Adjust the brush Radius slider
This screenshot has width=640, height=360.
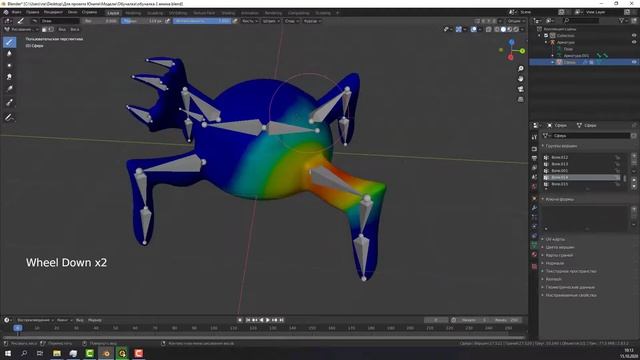coord(142,21)
